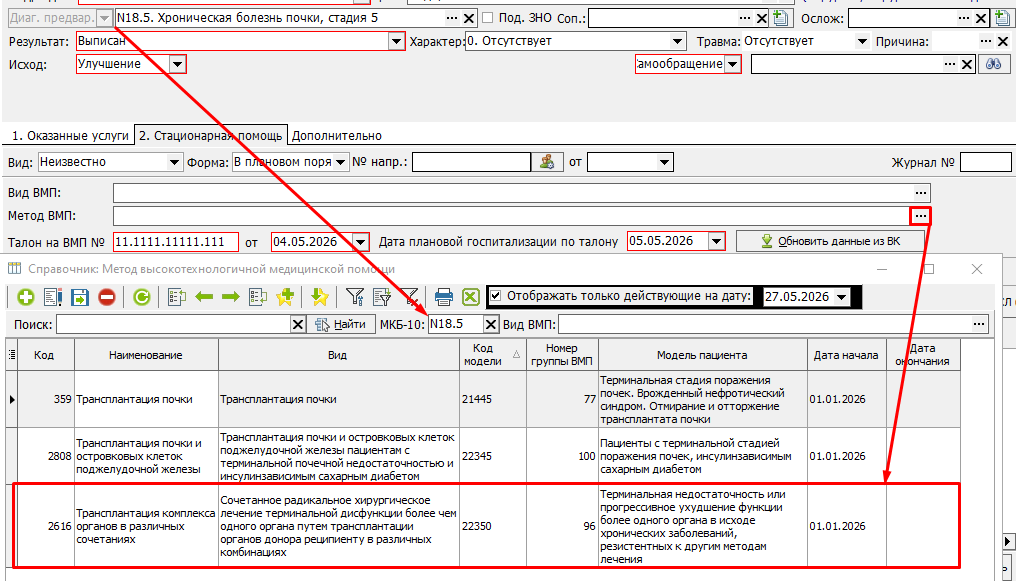Click the star with down arrow icon

point(319,297)
